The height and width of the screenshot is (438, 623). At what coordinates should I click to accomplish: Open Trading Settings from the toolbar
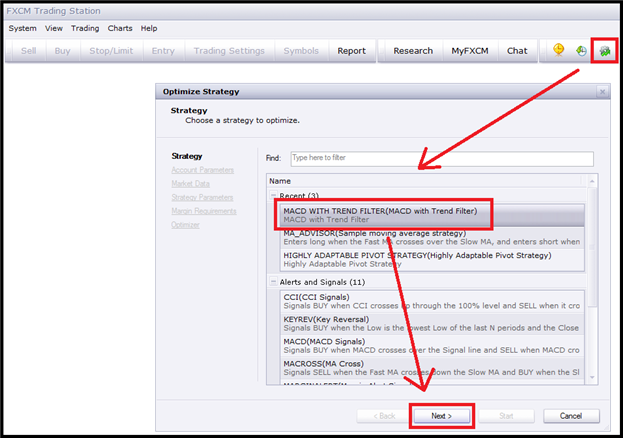point(229,51)
